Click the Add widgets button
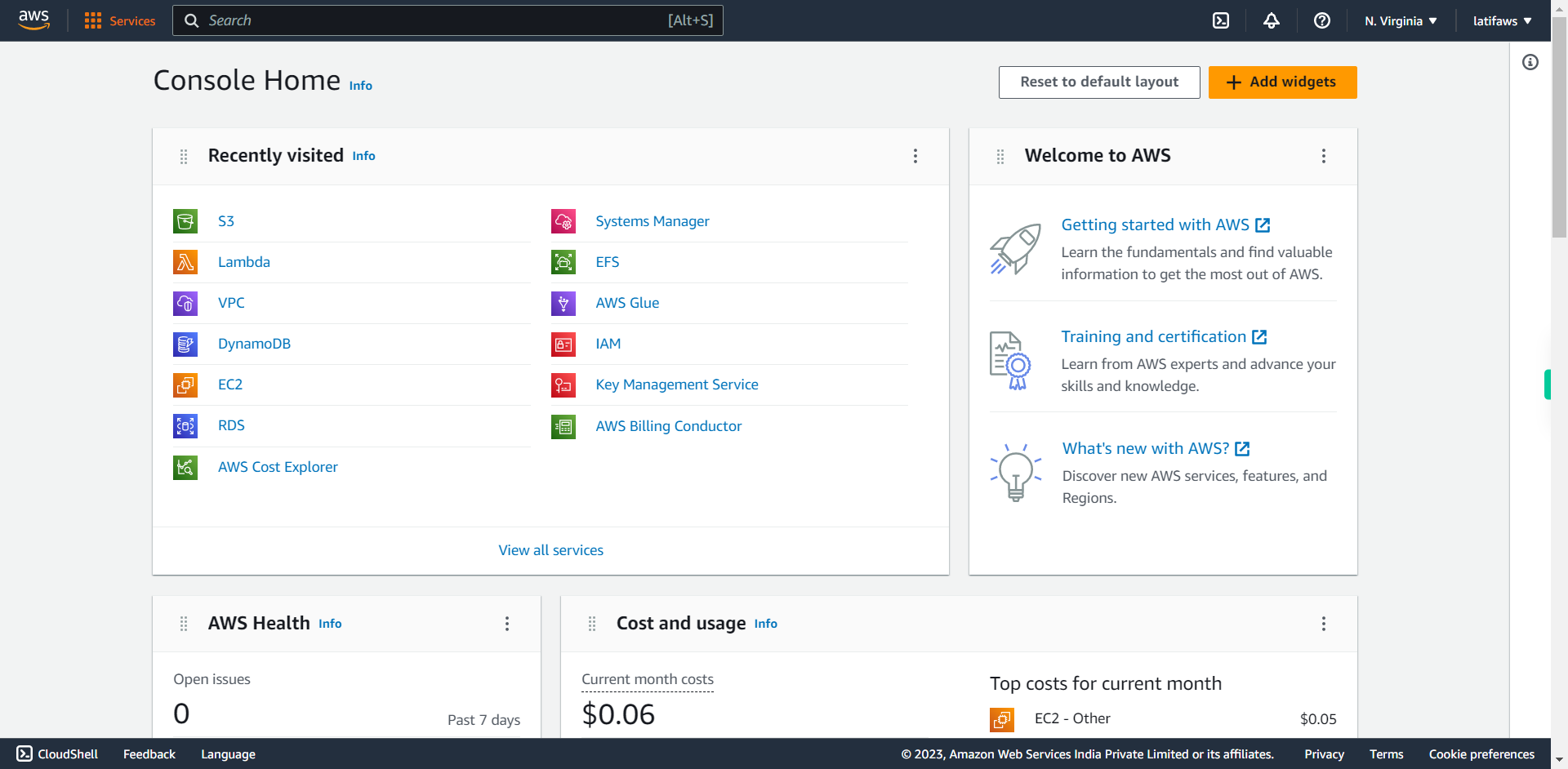 1282,82
